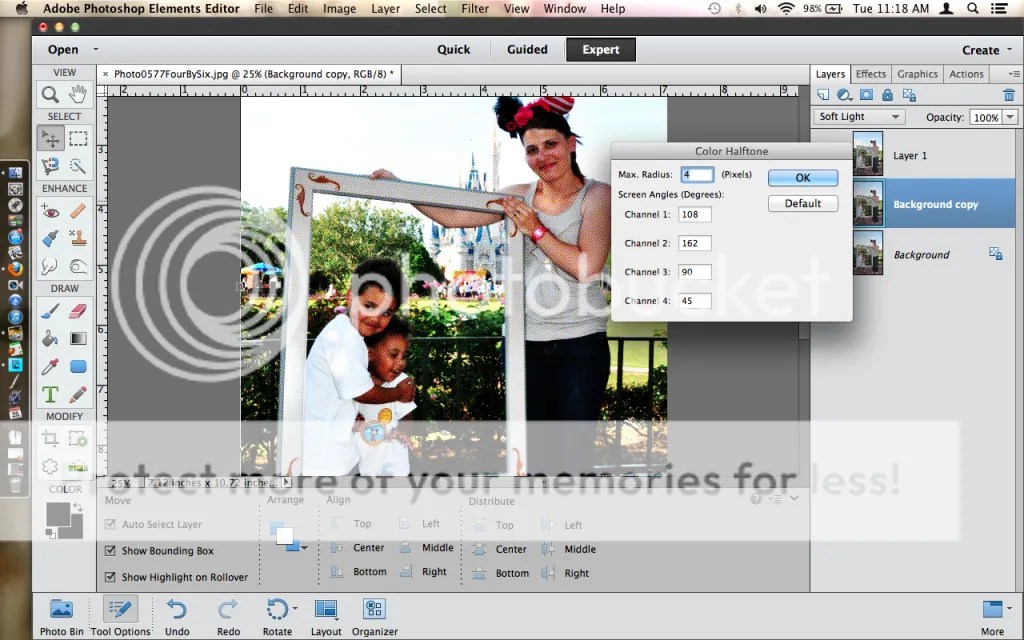Viewport: 1024px width, 640px height.
Task: Select the Clone Stamp tool
Action: click(x=78, y=238)
